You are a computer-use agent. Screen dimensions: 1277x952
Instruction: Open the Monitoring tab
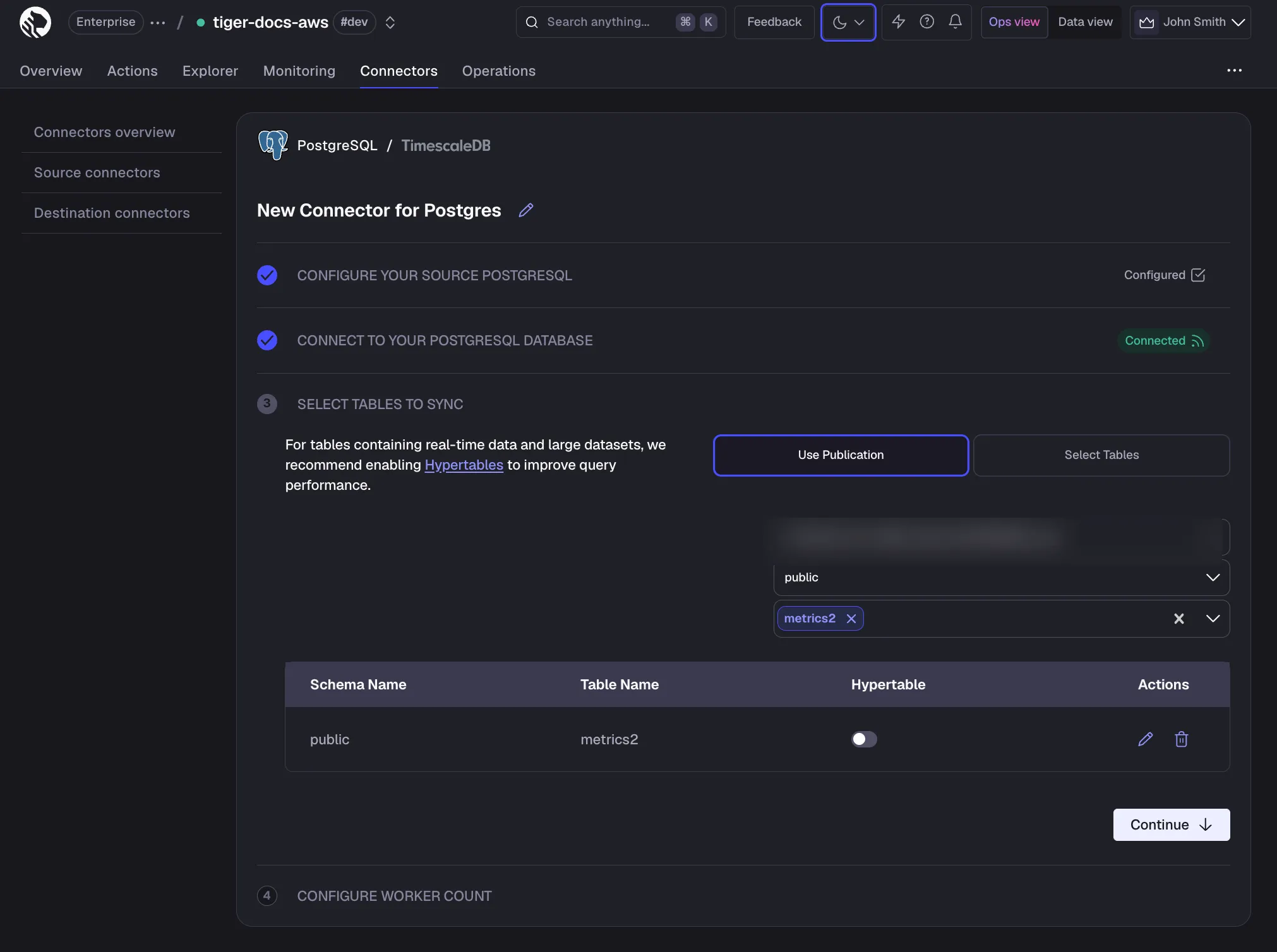(299, 71)
